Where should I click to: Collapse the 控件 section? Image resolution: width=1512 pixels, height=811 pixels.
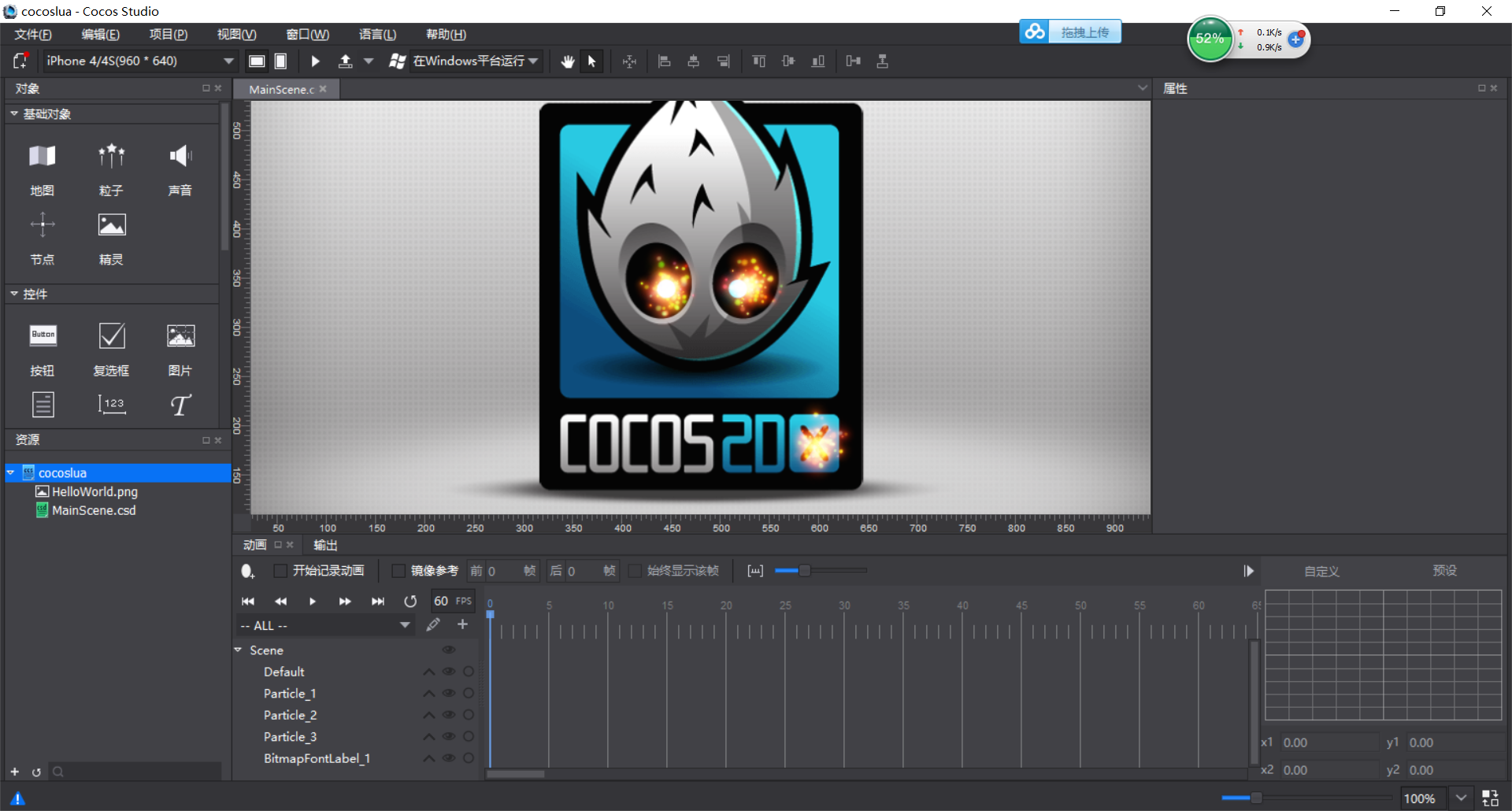[x=13, y=294]
